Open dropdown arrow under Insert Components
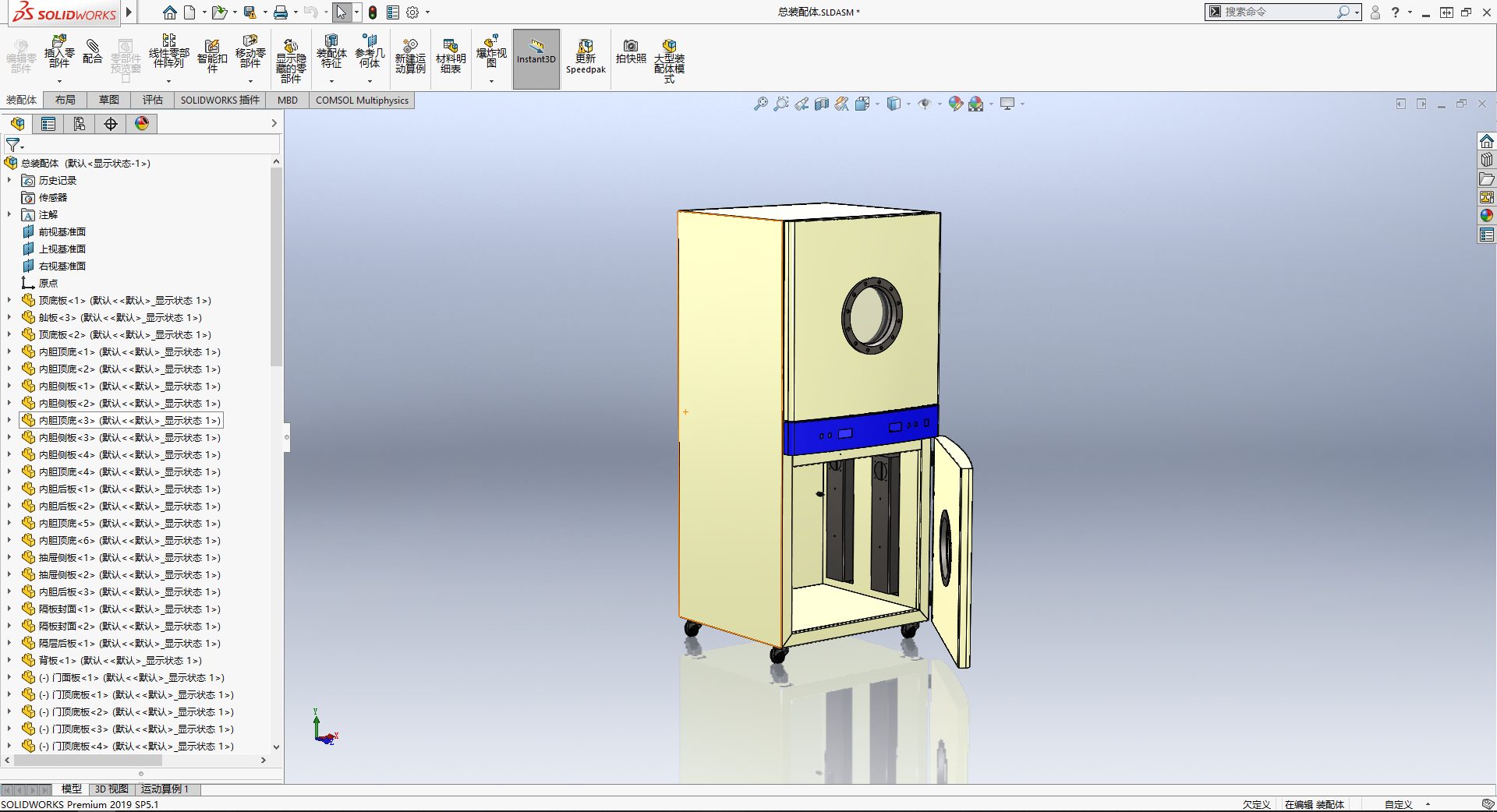Viewport: 1497px width, 812px height. click(x=59, y=81)
